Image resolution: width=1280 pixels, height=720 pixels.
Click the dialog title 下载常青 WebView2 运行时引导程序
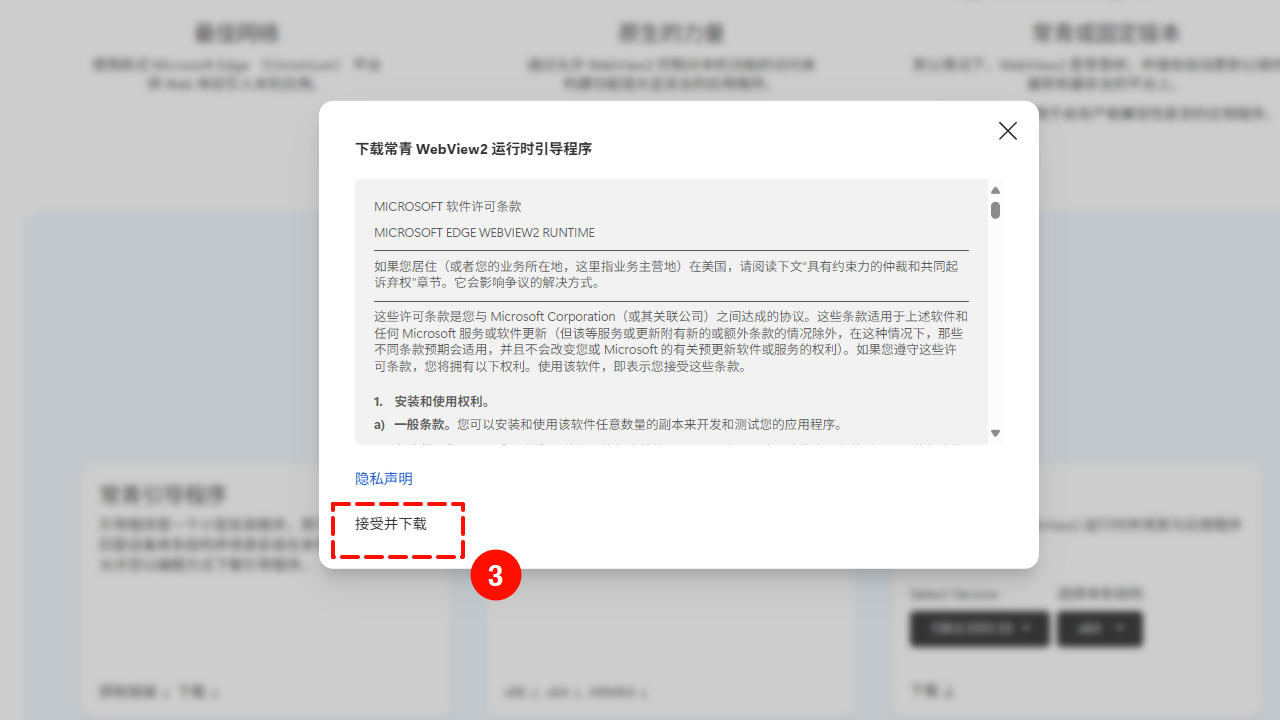(x=474, y=149)
